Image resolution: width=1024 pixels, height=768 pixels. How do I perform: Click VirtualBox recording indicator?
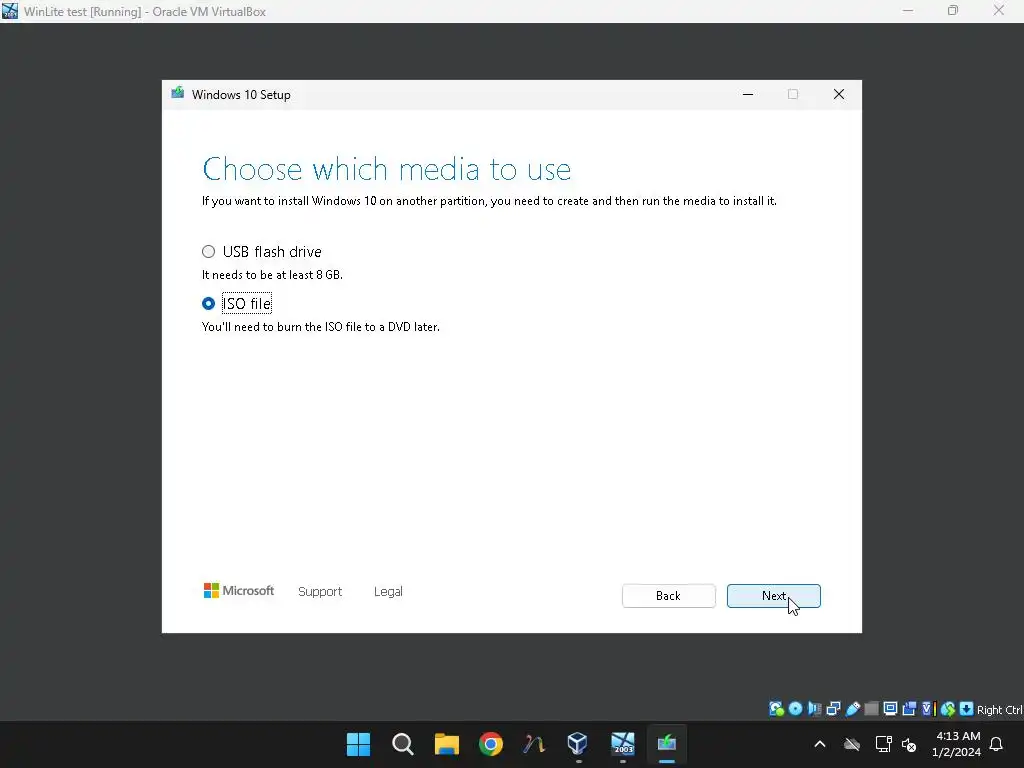pyautogui.click(x=909, y=709)
